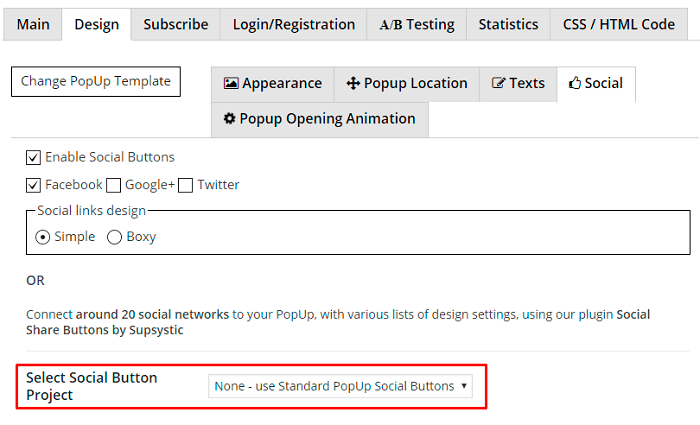This screenshot has height=425, width=700.
Task: Follow the Social Share Buttons by Supsystic link
Action: (338, 322)
